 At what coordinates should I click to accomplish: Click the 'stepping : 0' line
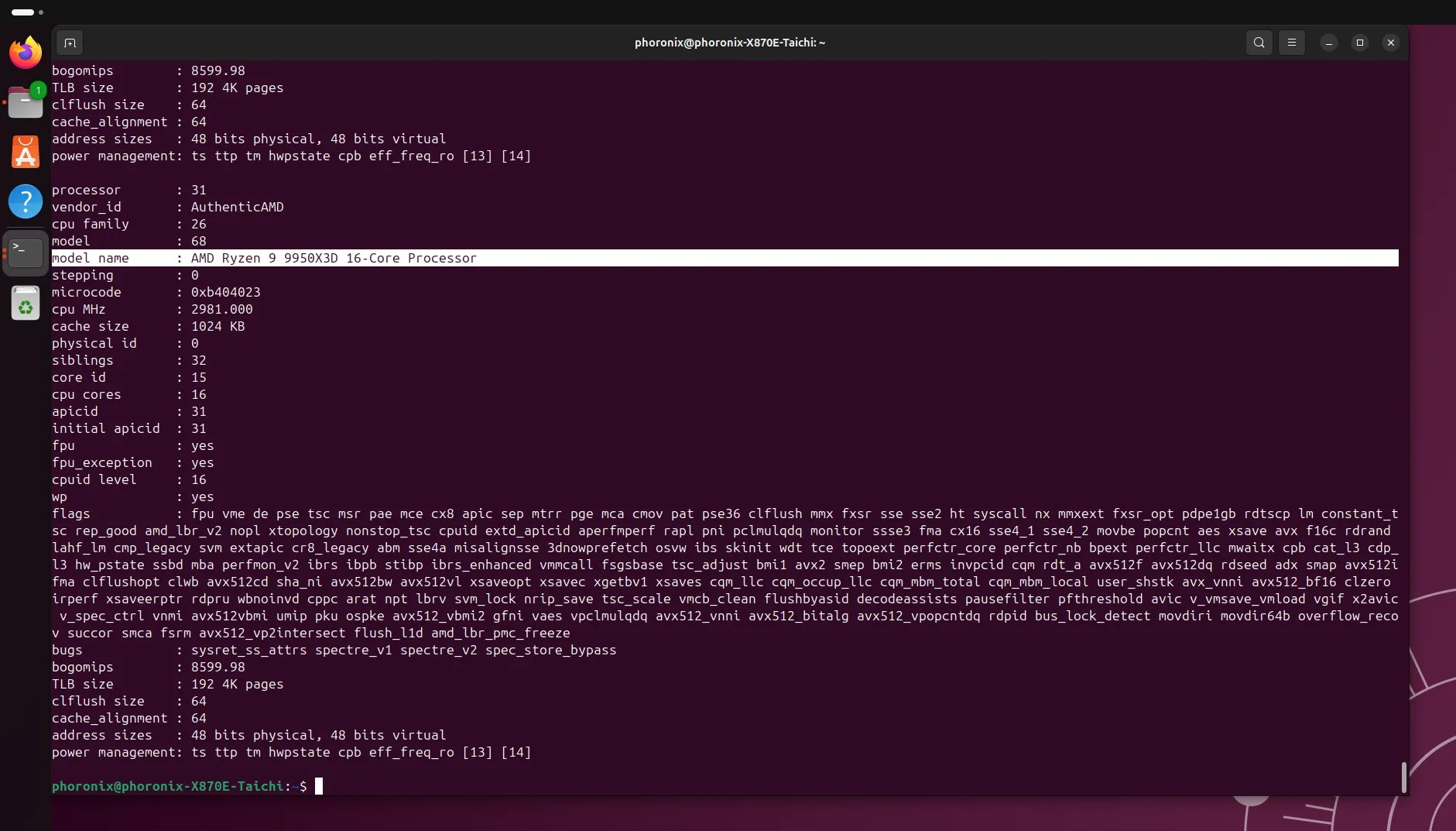[125, 275]
